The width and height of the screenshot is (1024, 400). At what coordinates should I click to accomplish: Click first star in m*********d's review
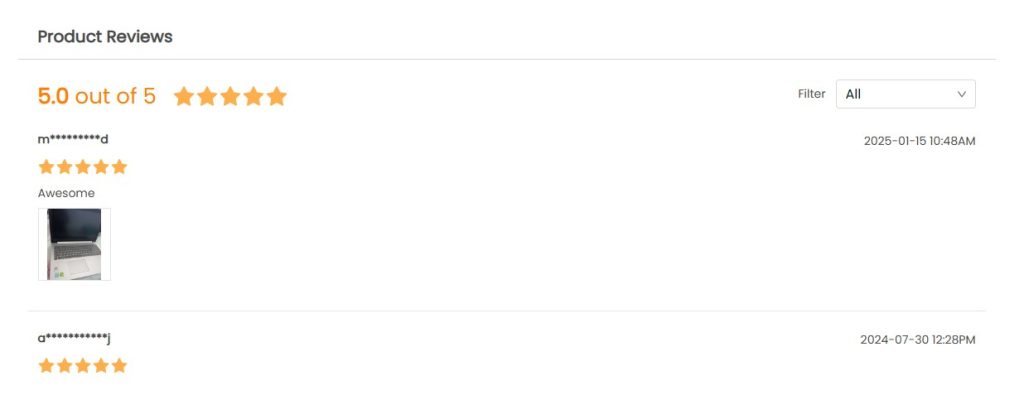click(x=46, y=167)
